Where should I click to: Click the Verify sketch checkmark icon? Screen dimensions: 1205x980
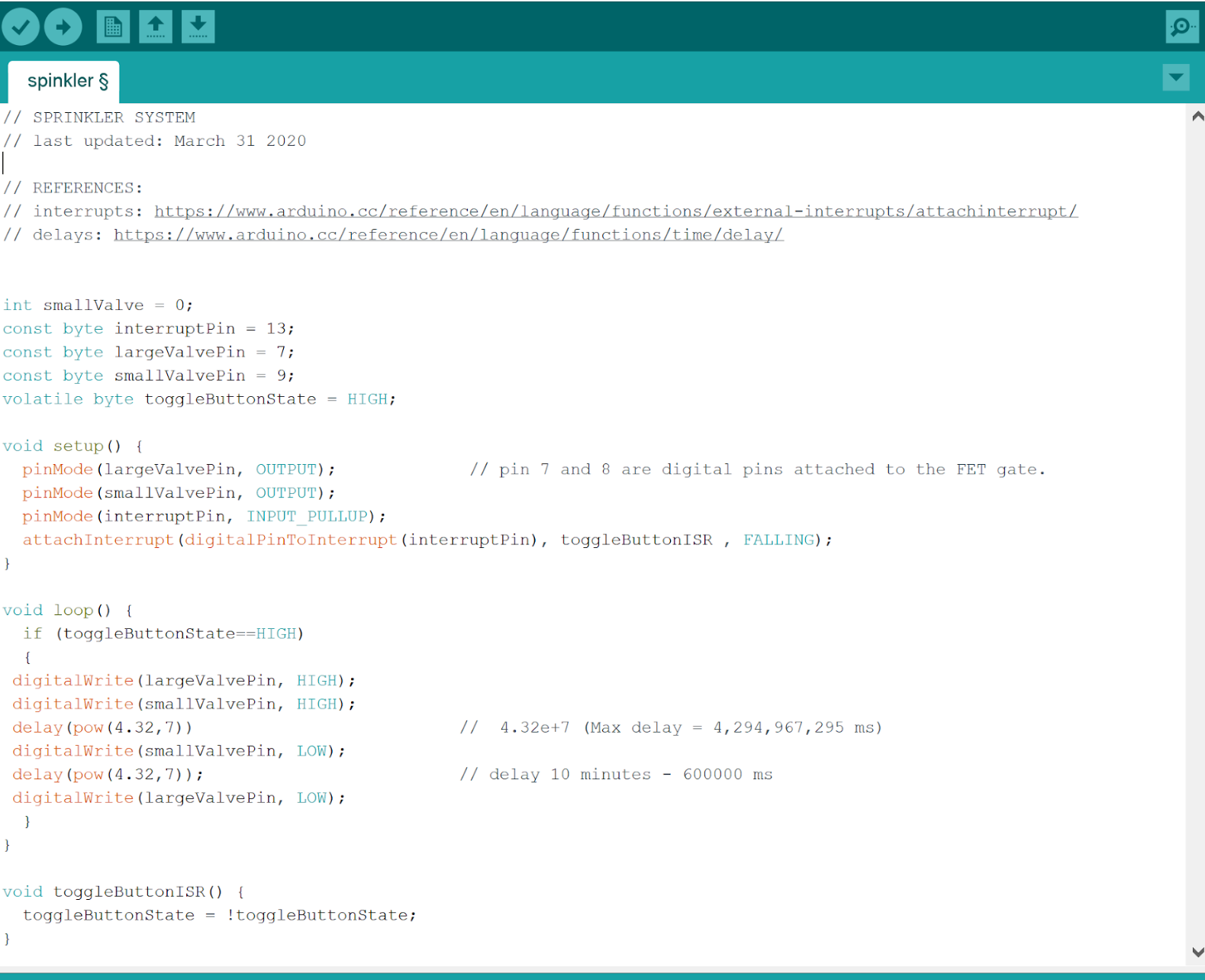tap(21, 27)
